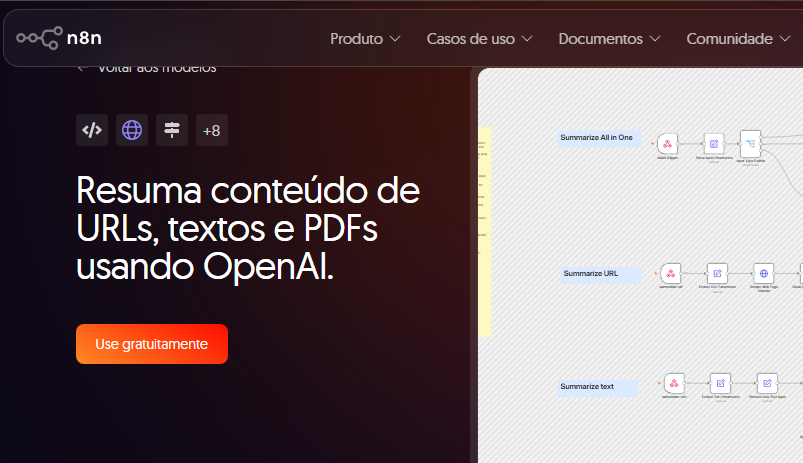The height and width of the screenshot is (463, 803).
Task: Click edit node in Summarize All in One row
Action: click(x=714, y=144)
